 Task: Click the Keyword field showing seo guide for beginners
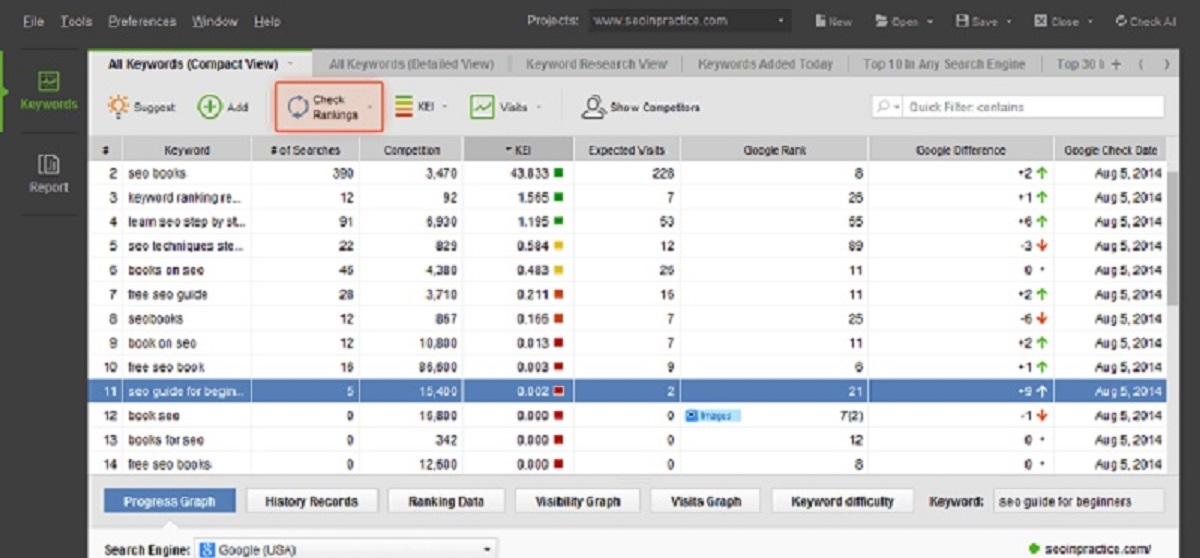coord(1079,501)
